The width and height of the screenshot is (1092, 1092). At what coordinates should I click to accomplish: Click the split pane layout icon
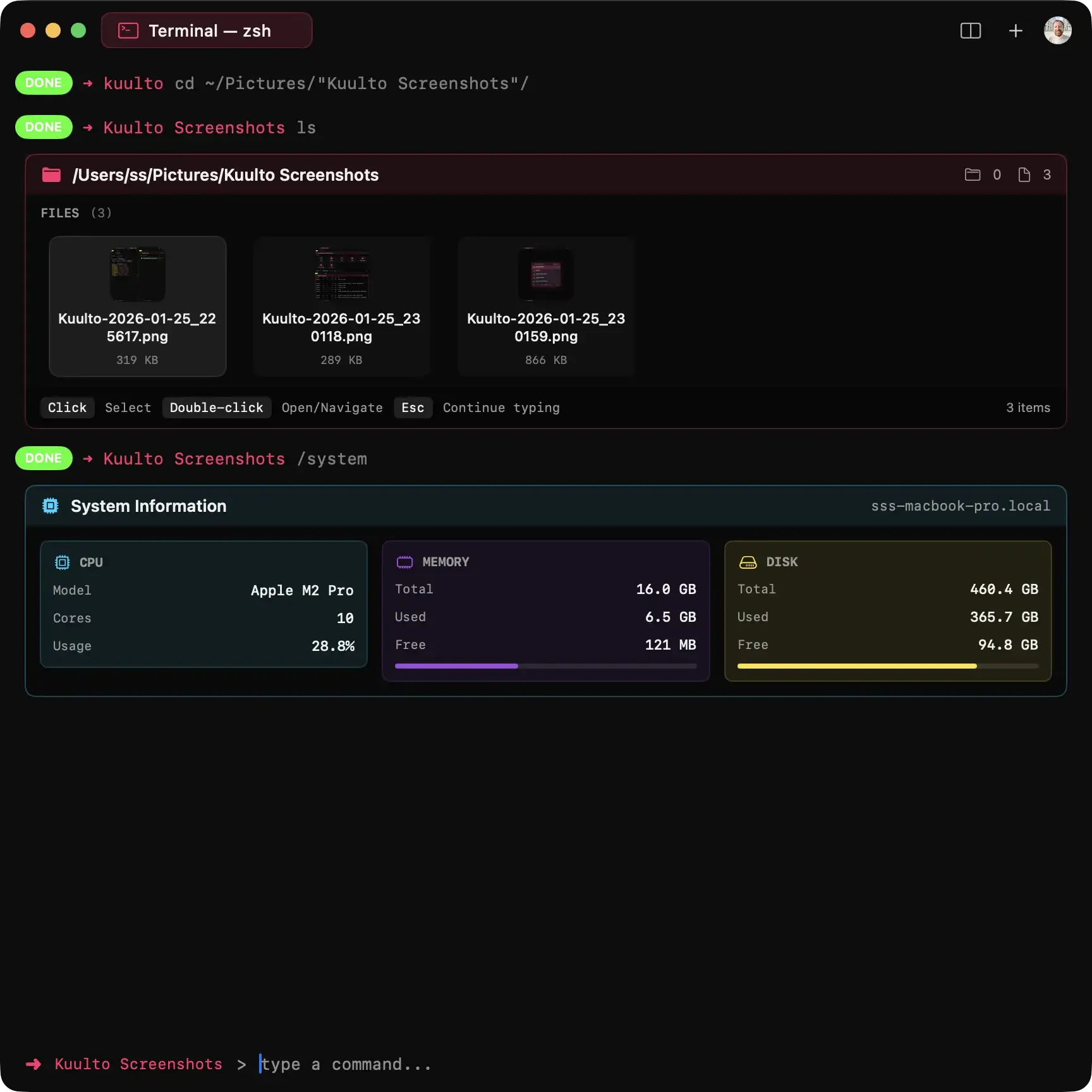tap(970, 31)
